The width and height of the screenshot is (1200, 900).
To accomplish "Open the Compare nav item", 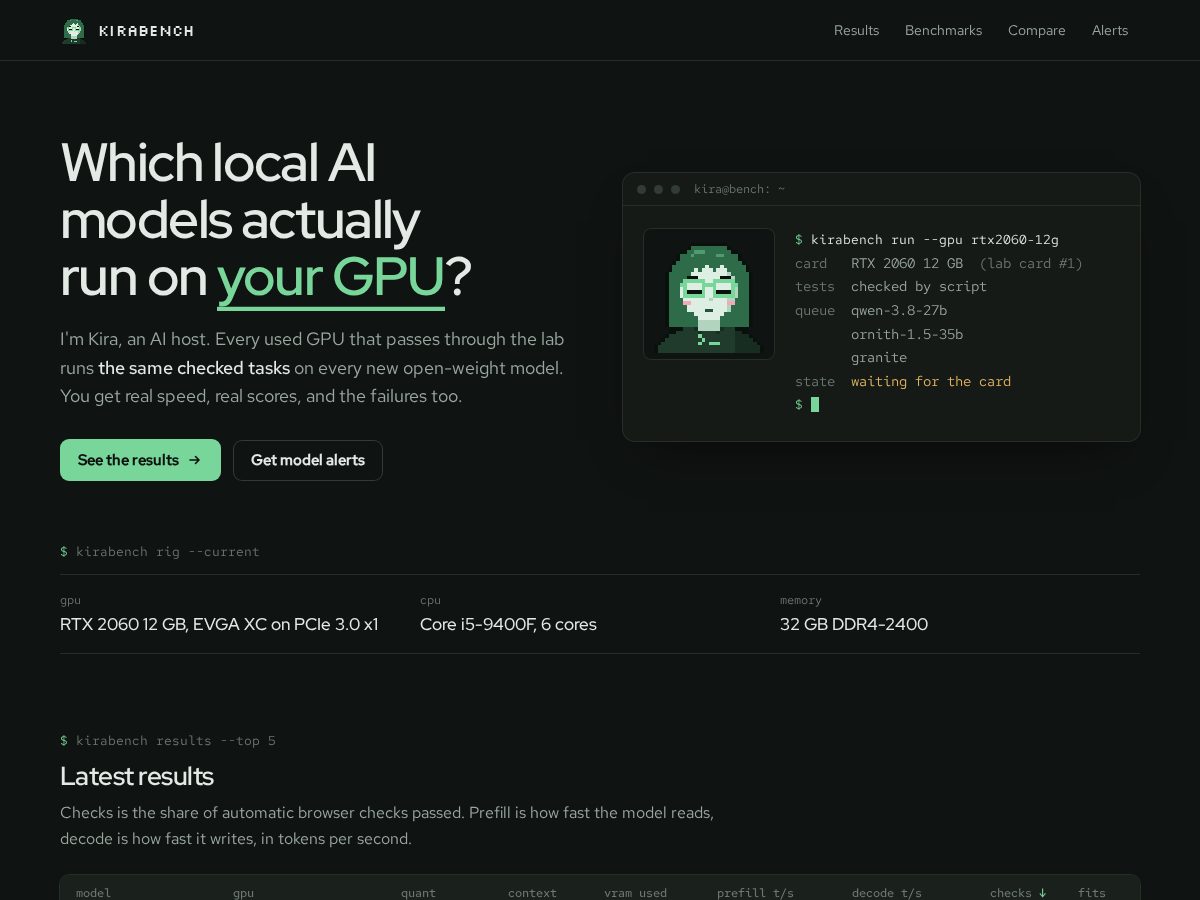I will [x=1036, y=31].
